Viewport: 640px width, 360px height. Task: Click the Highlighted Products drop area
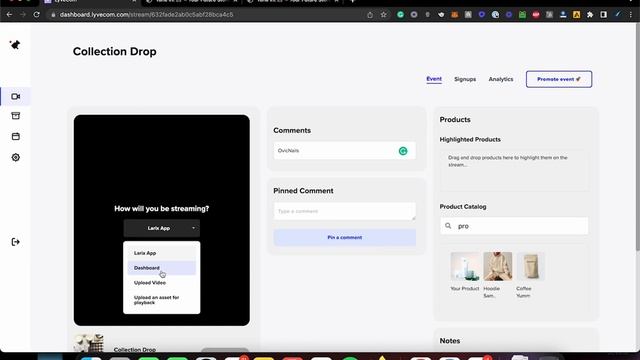[x=514, y=170]
